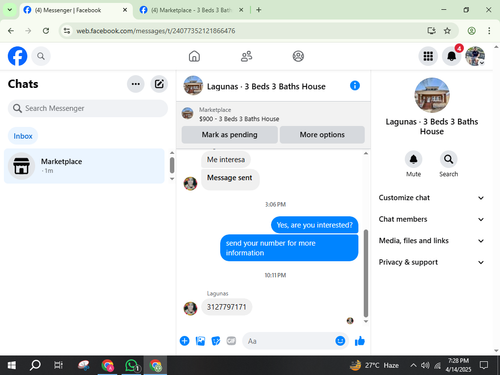Open WhatsApp from taskbar

132,365
